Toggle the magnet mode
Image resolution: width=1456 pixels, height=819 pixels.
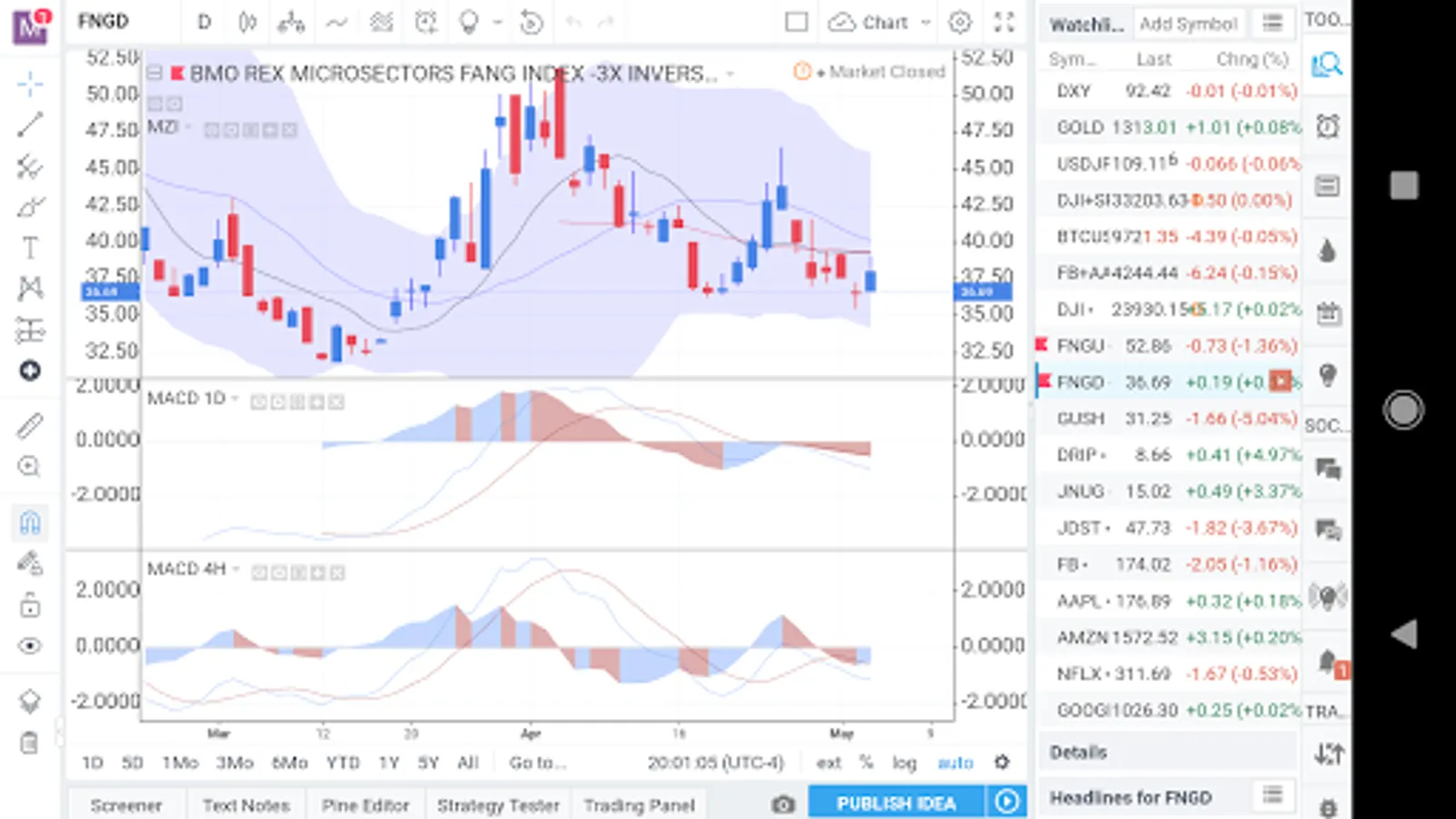[30, 522]
